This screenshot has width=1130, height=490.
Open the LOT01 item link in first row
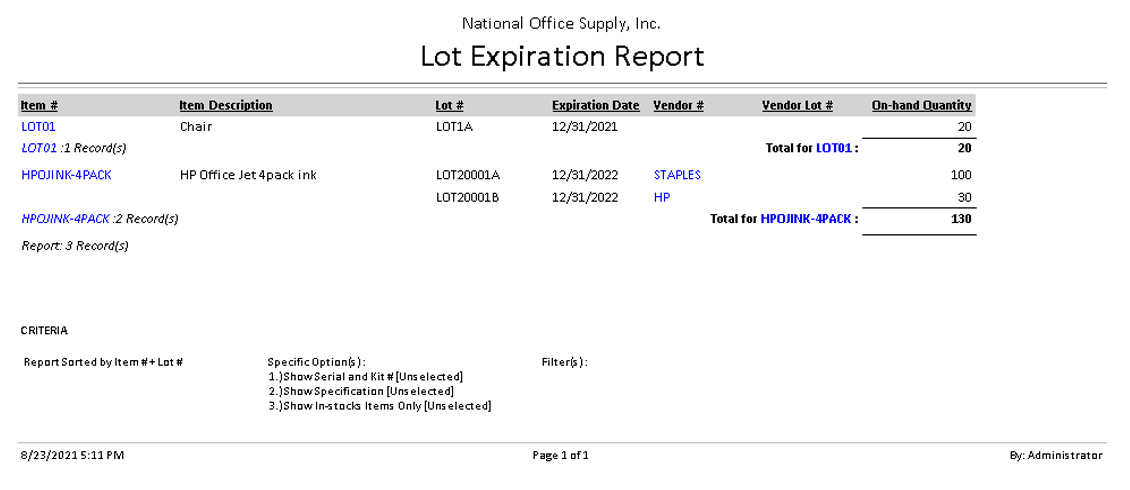point(38,127)
